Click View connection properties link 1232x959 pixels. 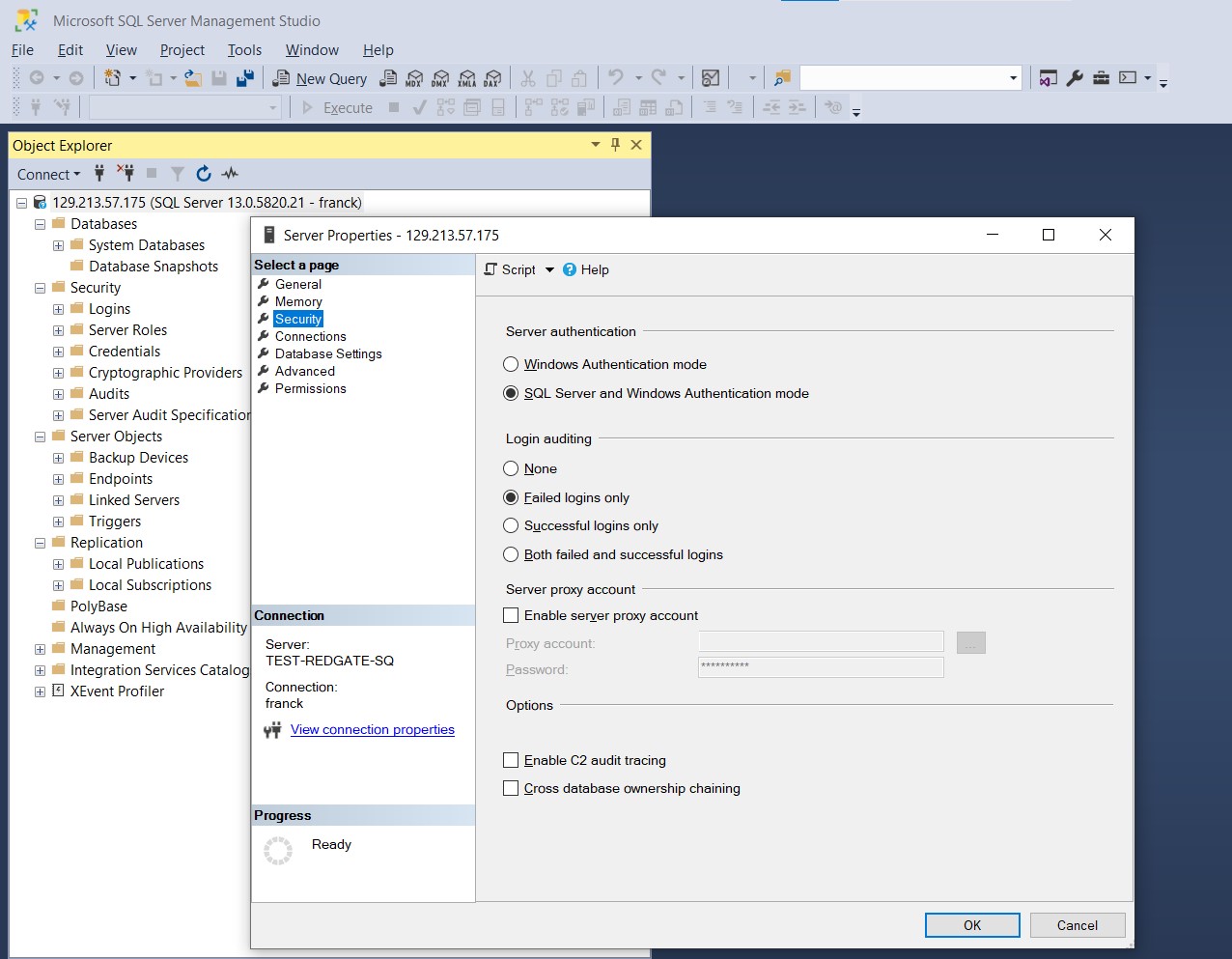[373, 729]
